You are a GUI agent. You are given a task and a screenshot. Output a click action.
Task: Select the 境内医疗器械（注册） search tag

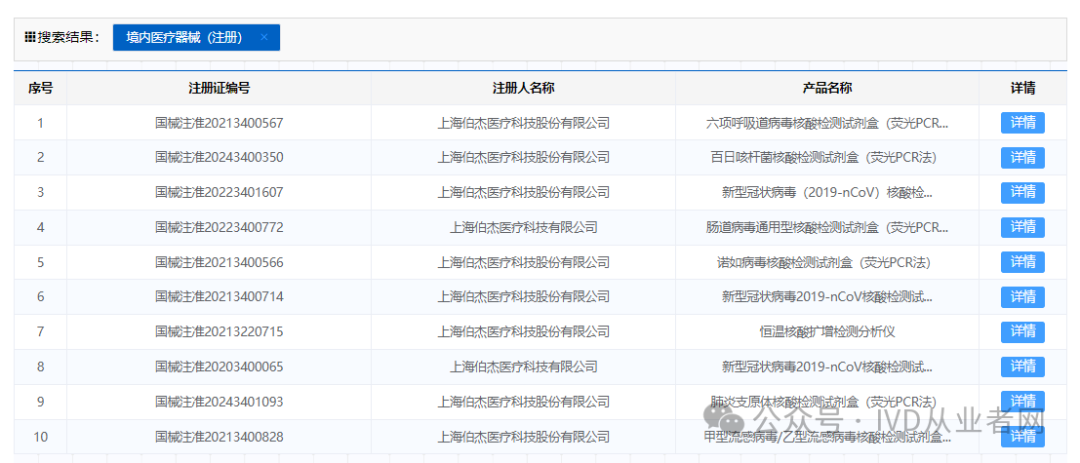tap(196, 37)
